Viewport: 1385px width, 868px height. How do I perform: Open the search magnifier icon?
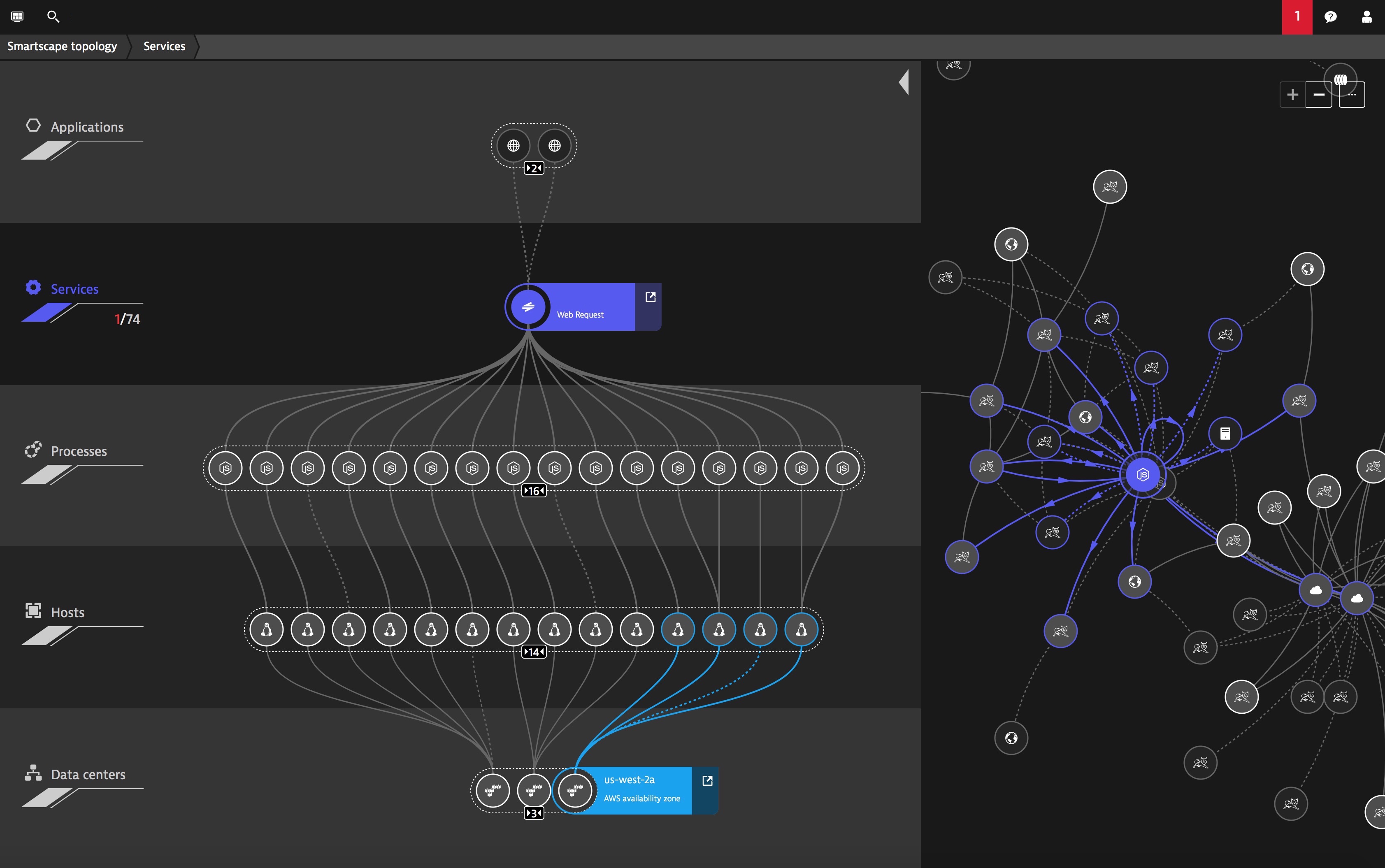53,16
